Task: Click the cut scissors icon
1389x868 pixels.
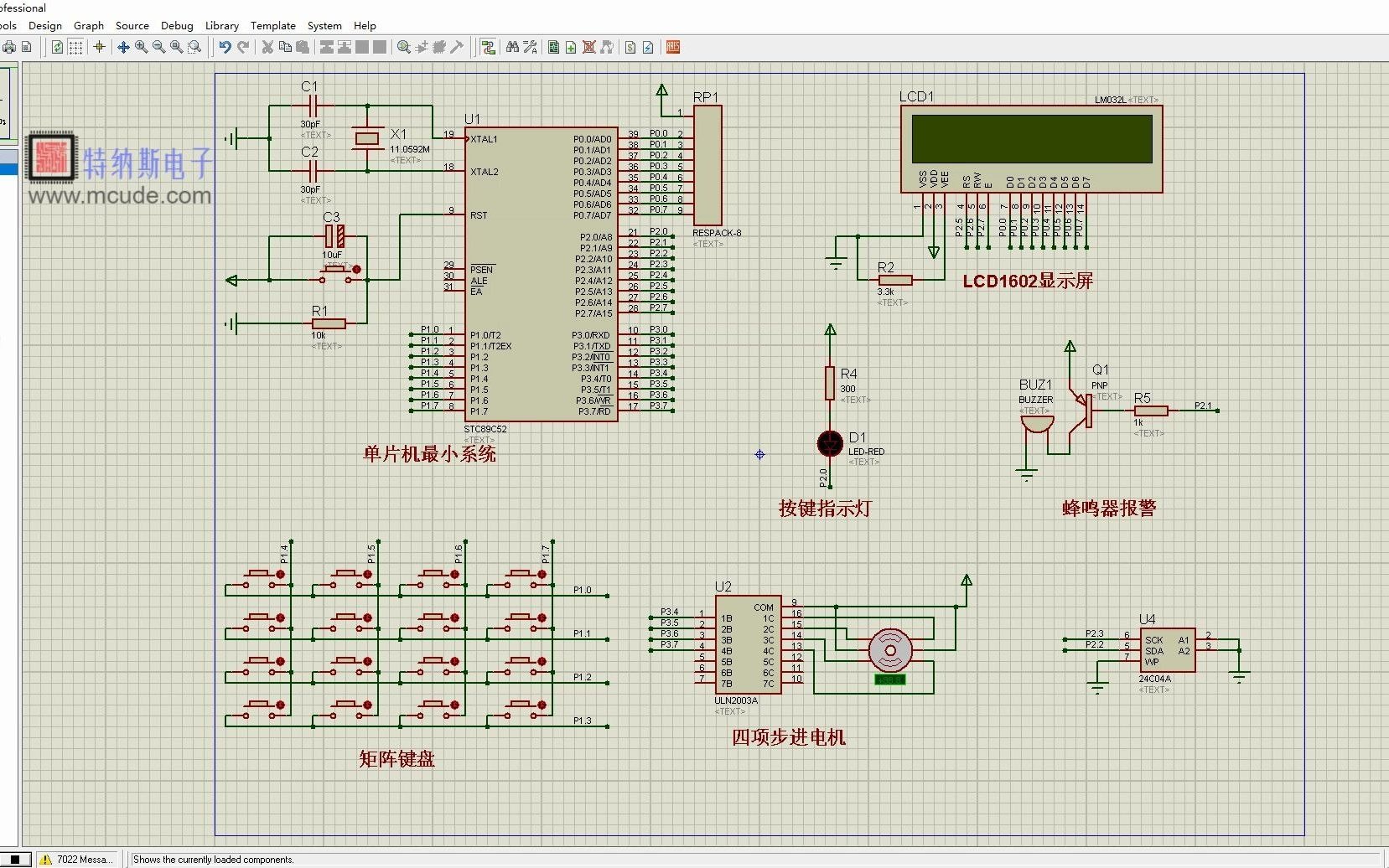Action: click(x=267, y=48)
